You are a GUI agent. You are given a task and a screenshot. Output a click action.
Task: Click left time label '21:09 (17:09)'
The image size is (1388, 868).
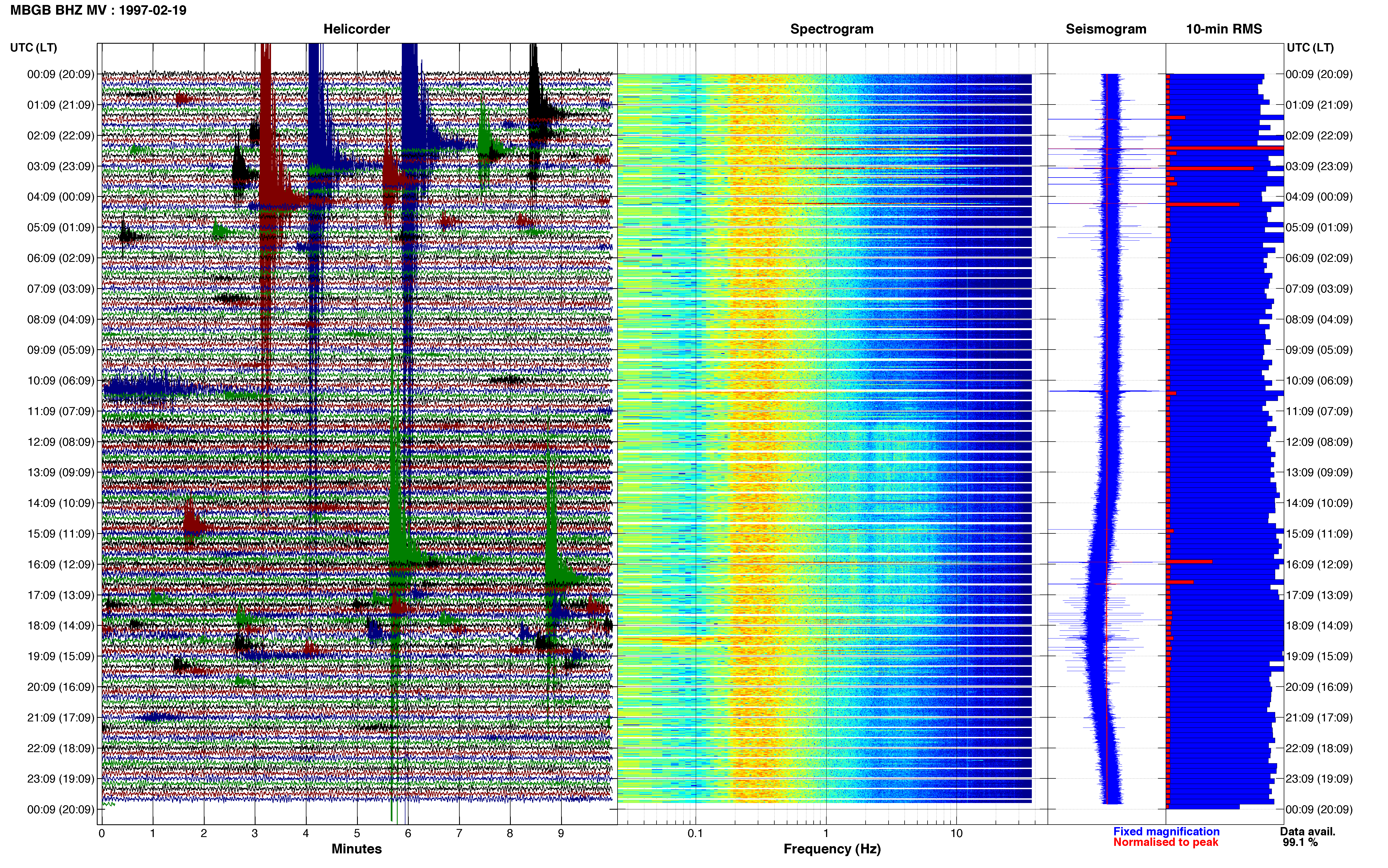tap(60, 718)
